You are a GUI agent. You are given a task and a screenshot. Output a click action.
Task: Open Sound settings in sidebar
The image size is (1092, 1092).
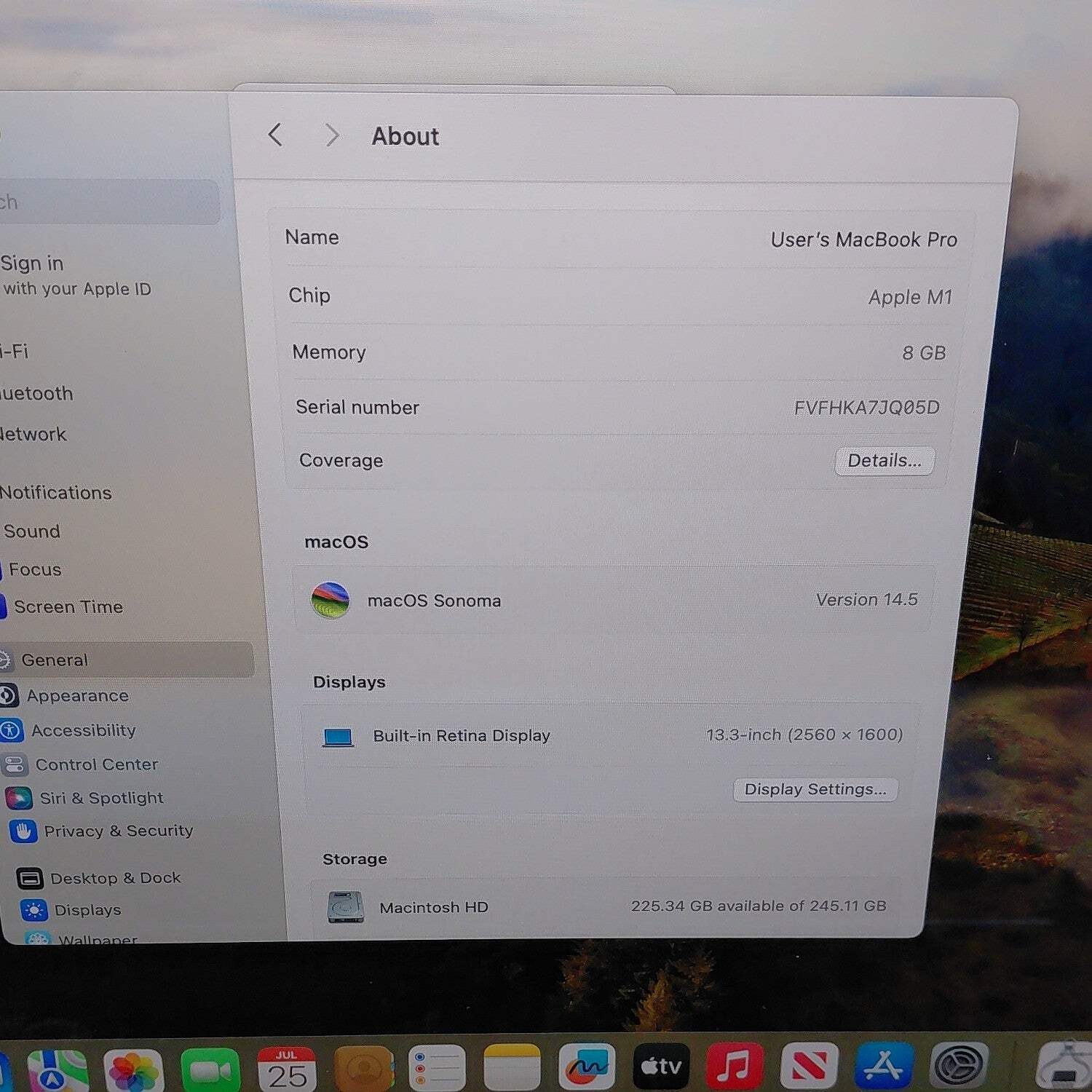(32, 531)
